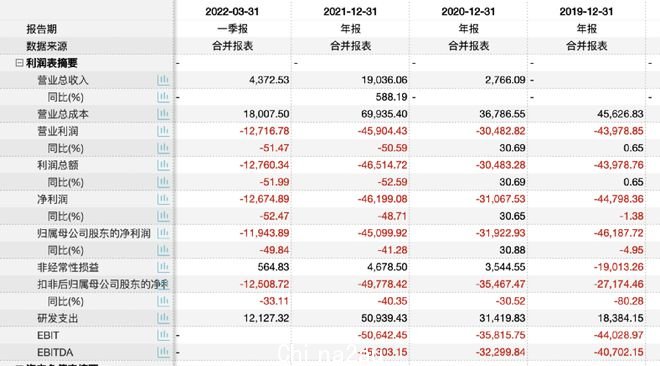Collapse the 利润表摘要 section
Image resolution: width=660 pixels, height=366 pixels.
[19, 63]
